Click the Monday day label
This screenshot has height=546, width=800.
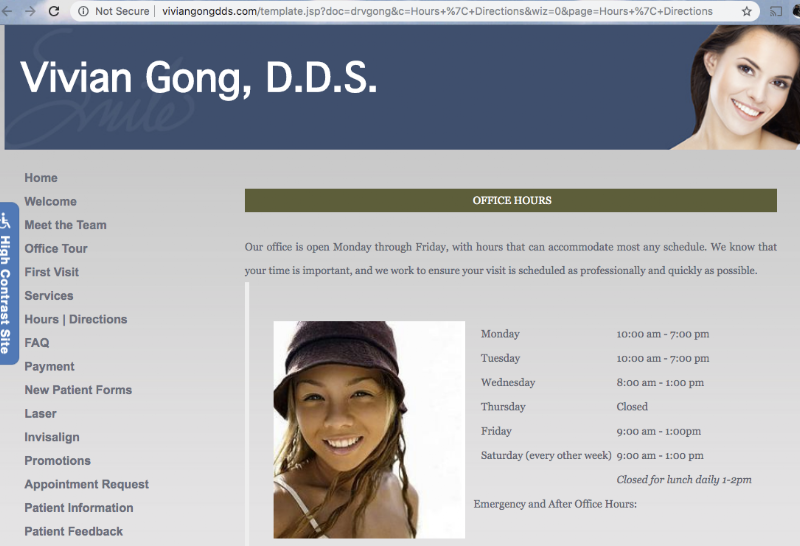[x=500, y=334]
